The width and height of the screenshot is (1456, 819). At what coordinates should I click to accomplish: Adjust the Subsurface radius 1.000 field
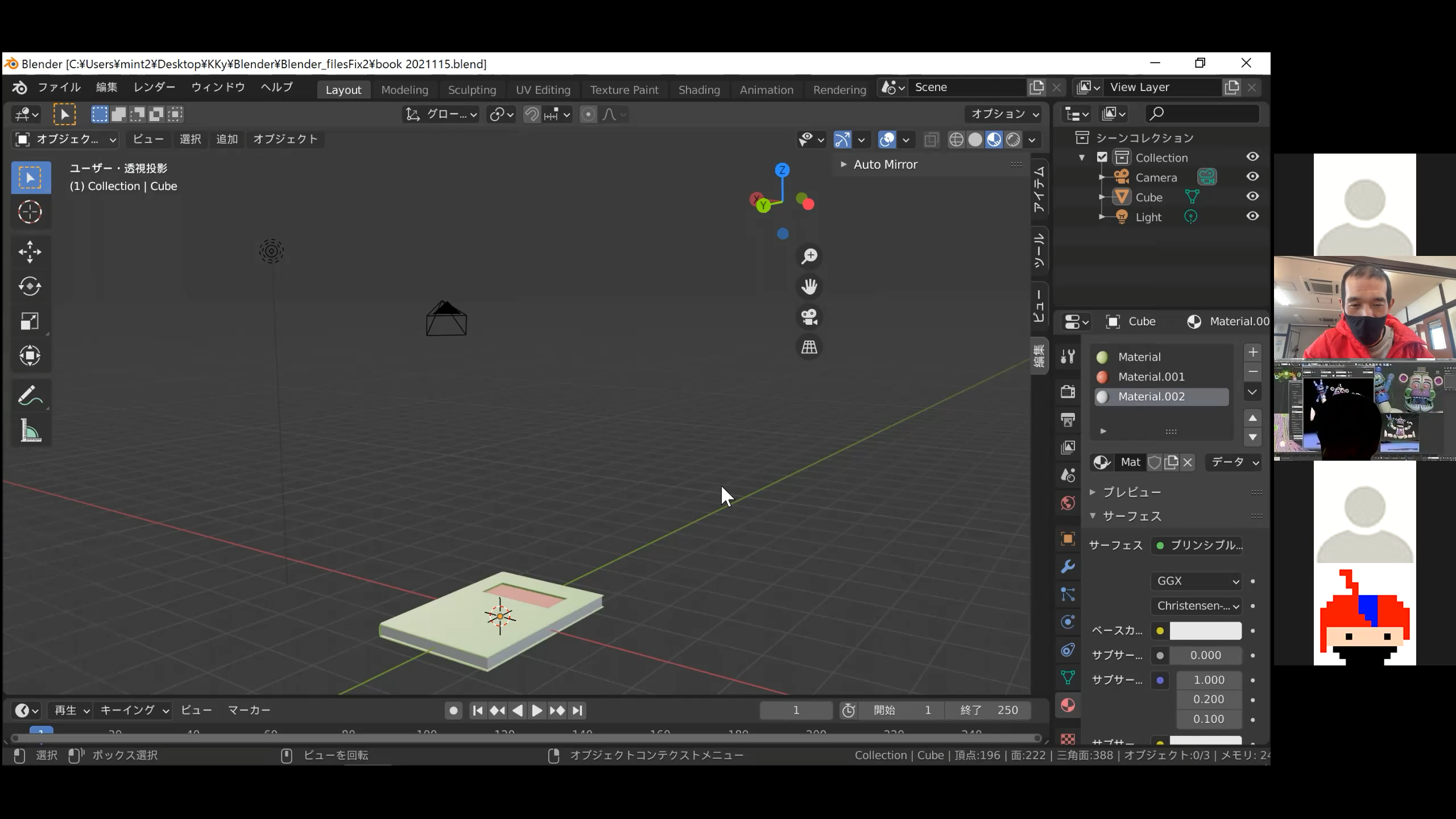(1209, 680)
